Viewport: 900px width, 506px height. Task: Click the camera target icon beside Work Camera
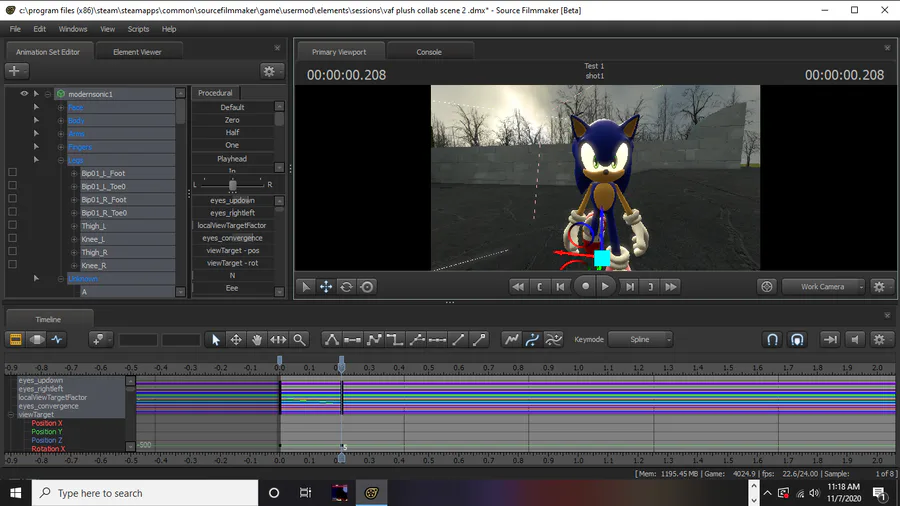[767, 287]
